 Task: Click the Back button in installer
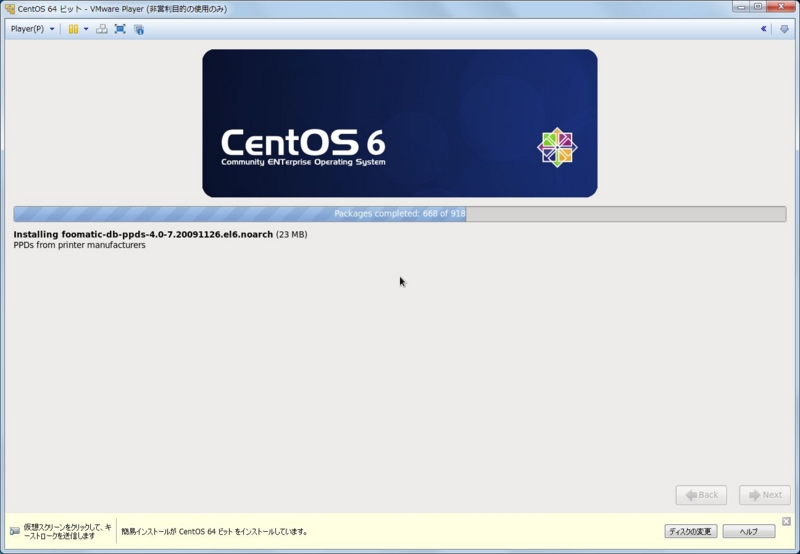click(x=701, y=495)
